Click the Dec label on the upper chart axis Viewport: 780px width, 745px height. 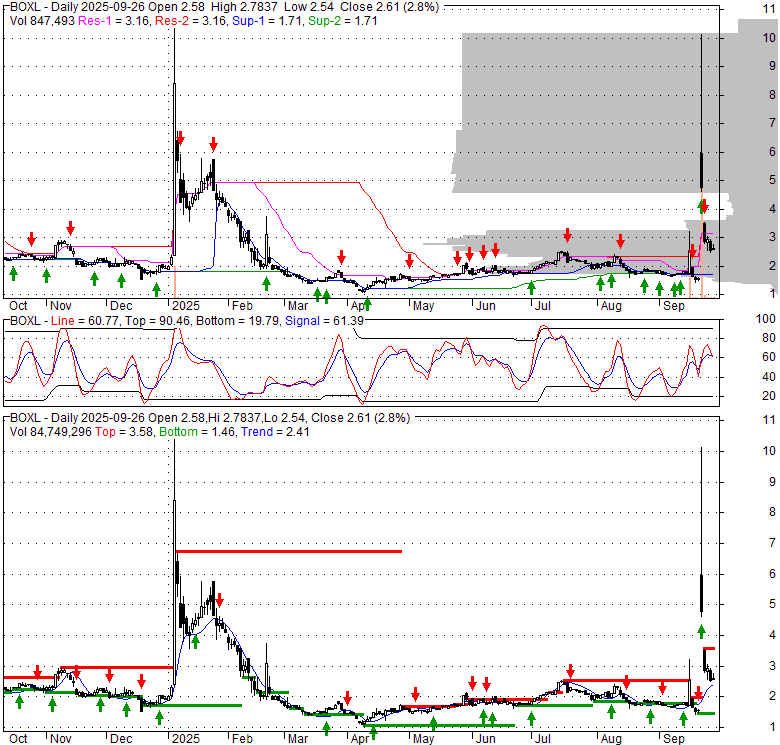(x=121, y=306)
